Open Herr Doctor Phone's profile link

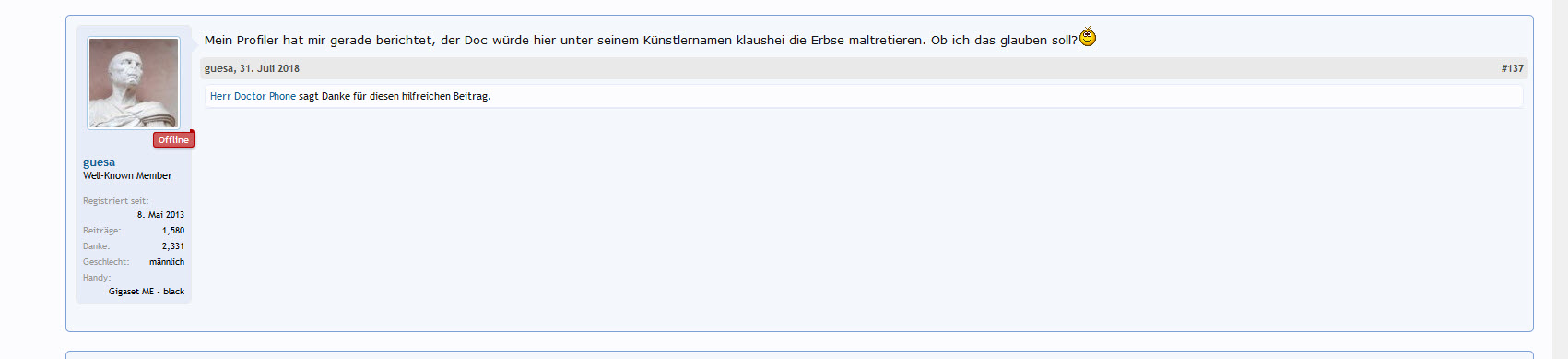253,96
